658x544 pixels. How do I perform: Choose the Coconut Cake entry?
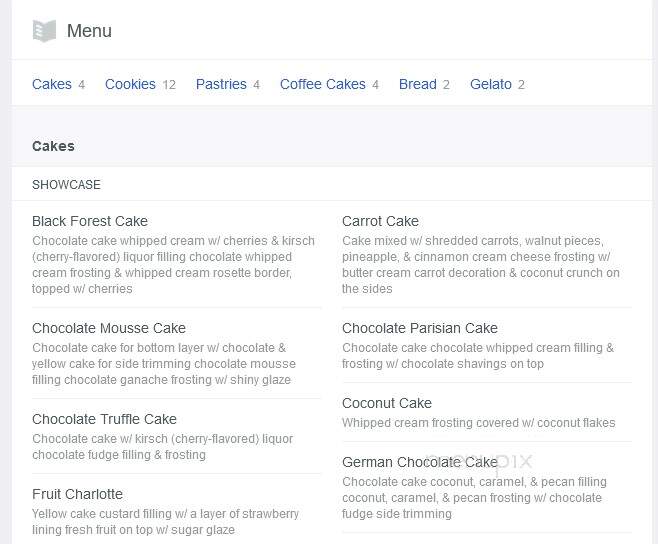tap(386, 403)
